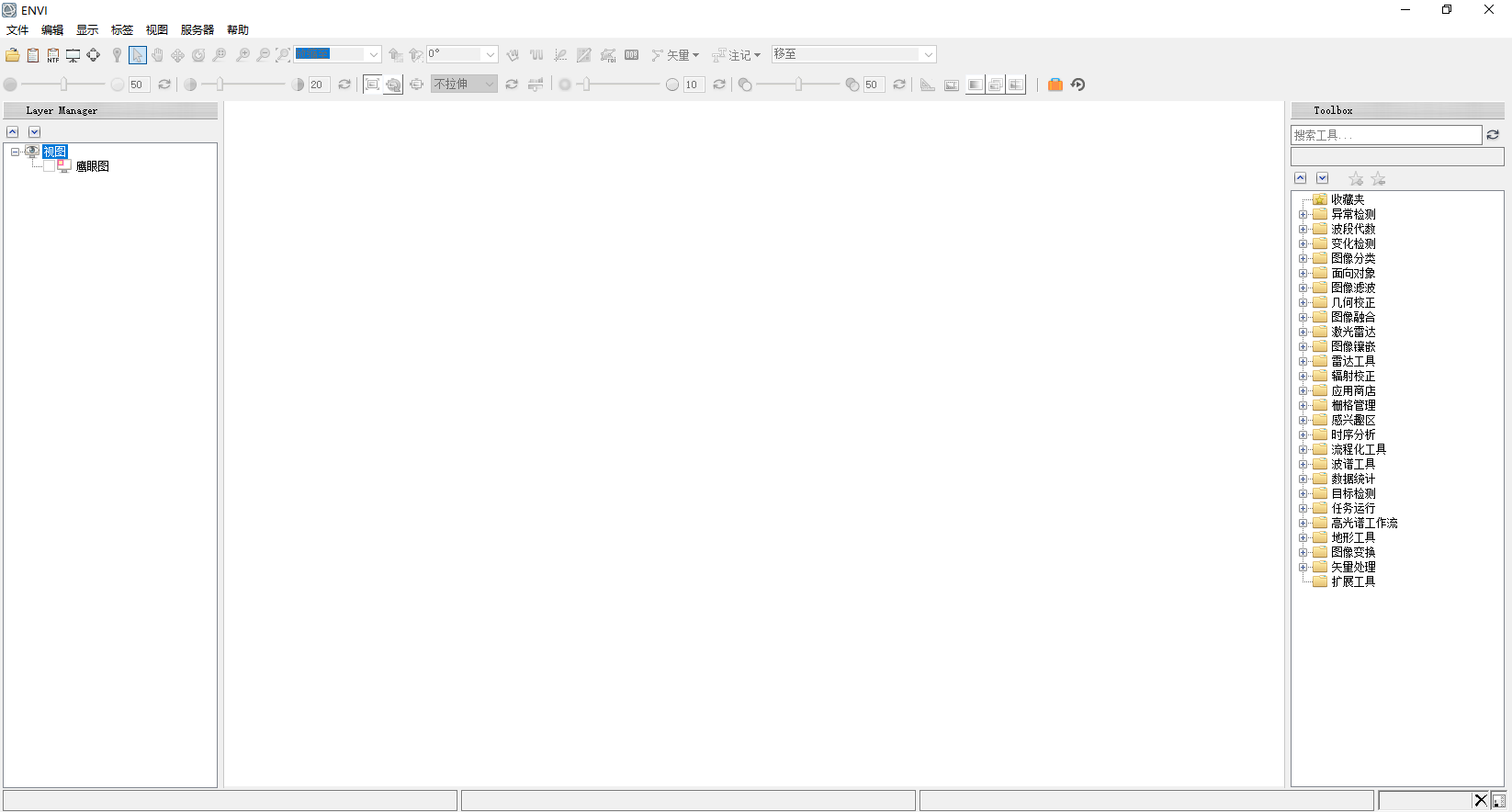The height and width of the screenshot is (812, 1512).
Task: Click the NTF metadata clipboard icon
Action: (x=52, y=55)
